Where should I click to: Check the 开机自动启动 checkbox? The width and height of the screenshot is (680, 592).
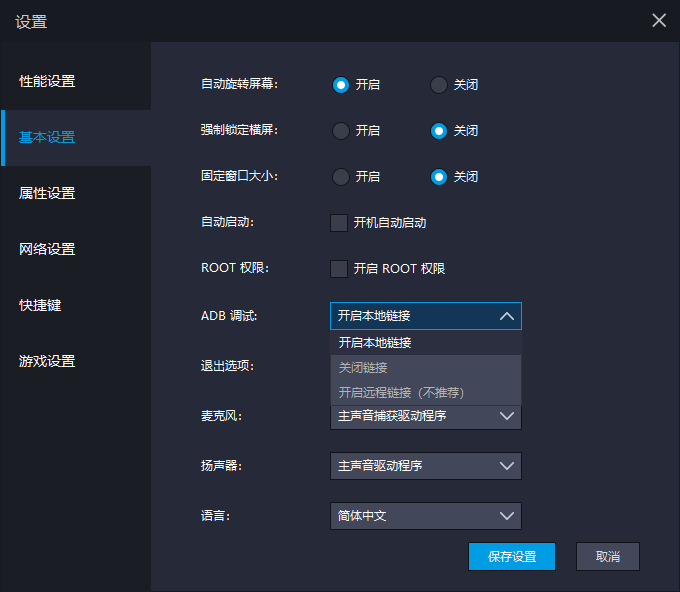click(x=339, y=223)
